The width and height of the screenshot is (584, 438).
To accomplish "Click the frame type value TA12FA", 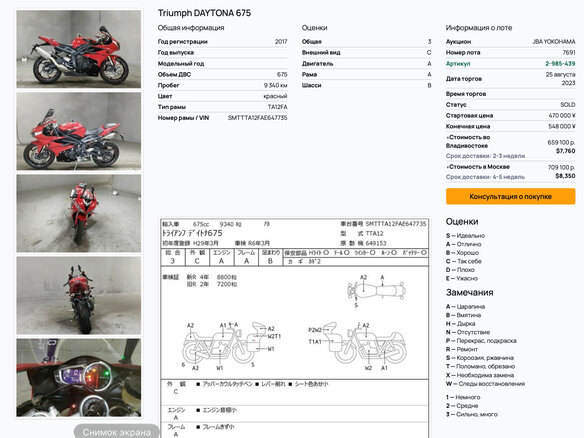I will [277, 107].
